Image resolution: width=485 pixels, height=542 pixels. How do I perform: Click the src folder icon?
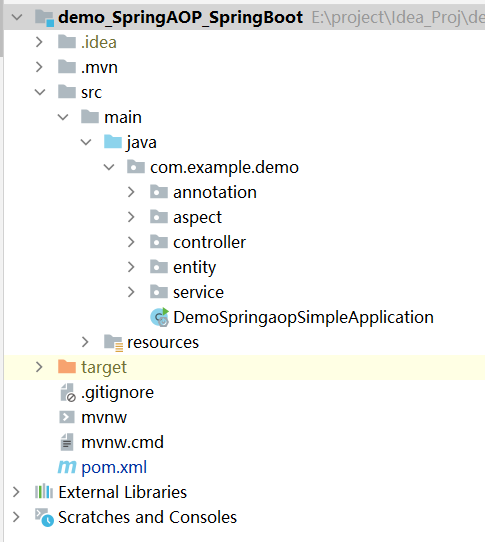tap(67, 92)
